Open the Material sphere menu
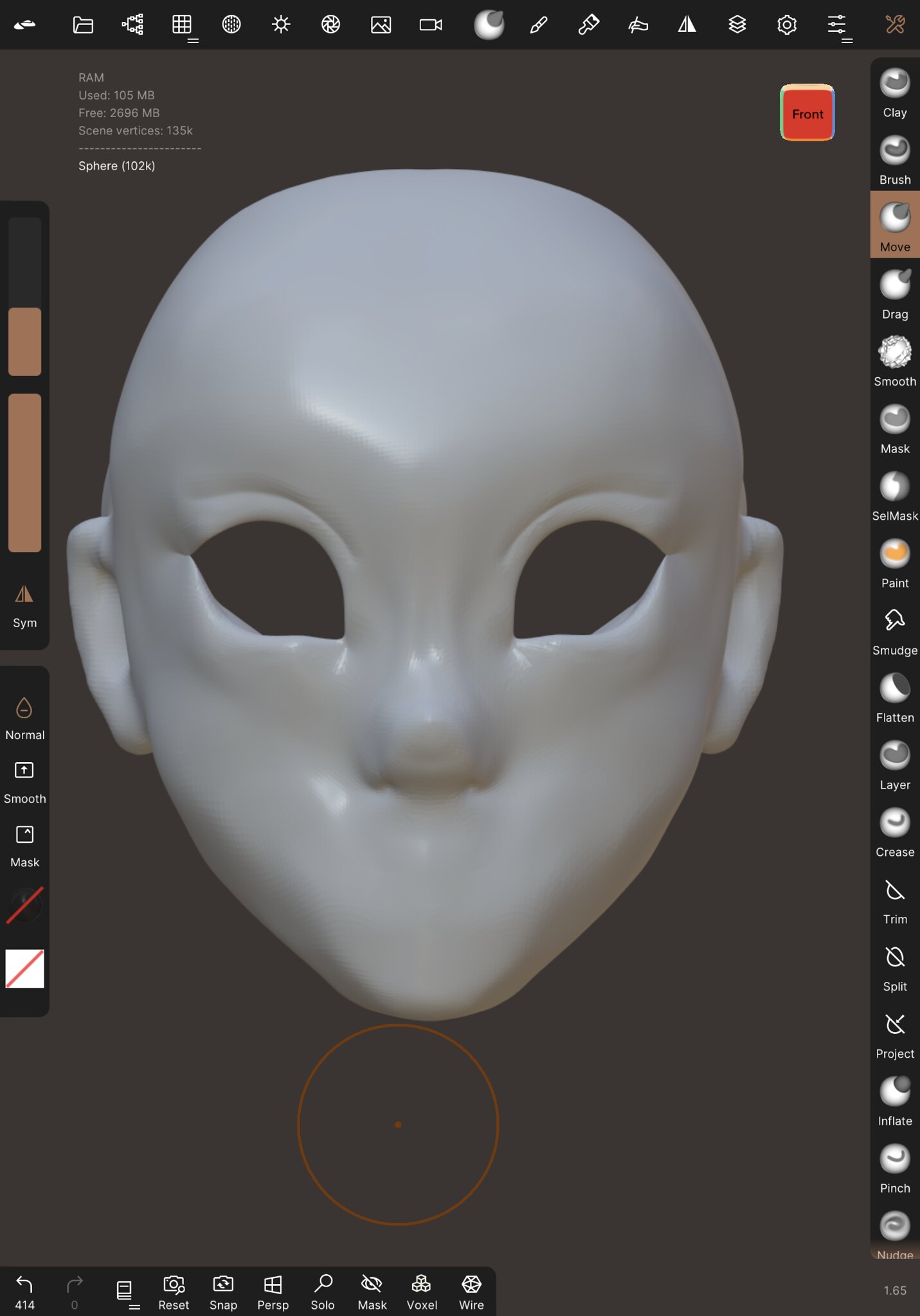The height and width of the screenshot is (1316, 920). [231, 25]
